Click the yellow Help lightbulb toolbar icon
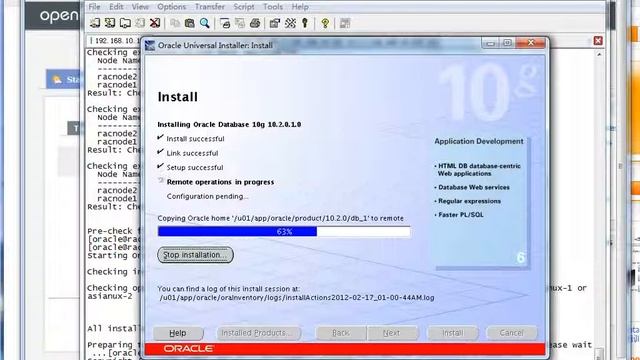 point(325,23)
